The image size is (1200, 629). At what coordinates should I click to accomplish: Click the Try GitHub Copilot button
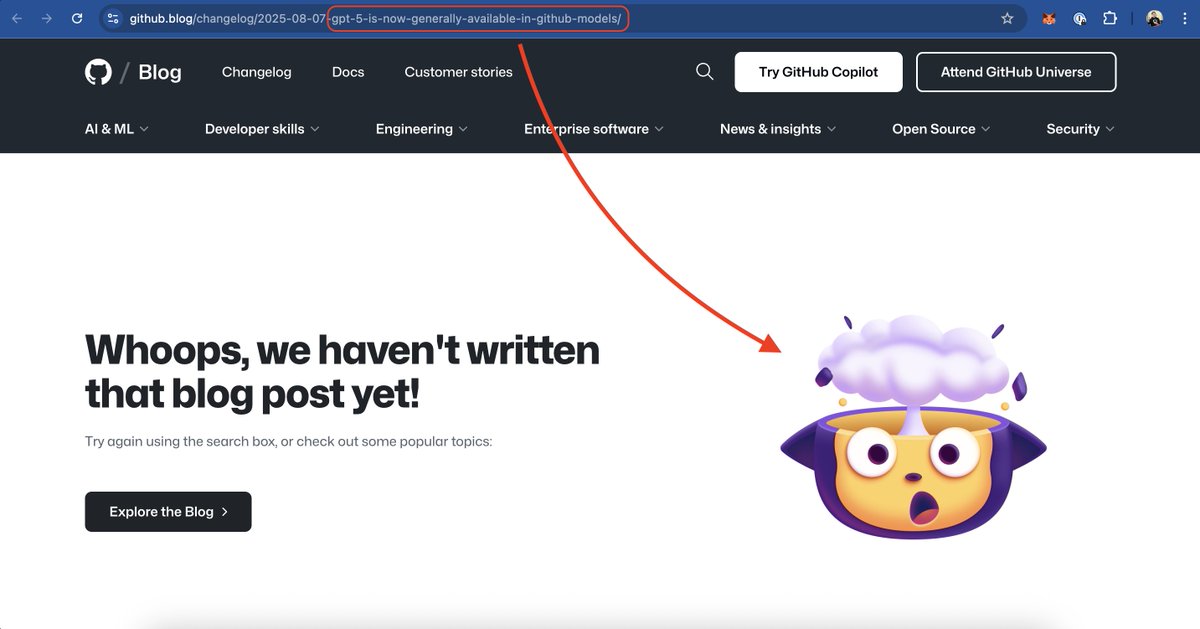818,72
